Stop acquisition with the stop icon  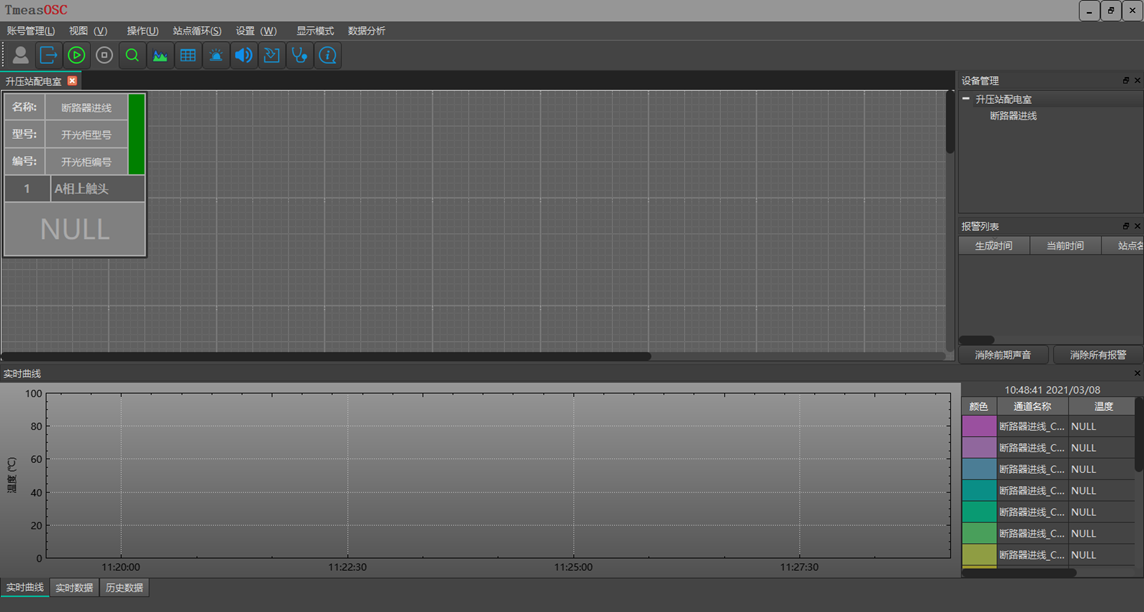(x=104, y=55)
